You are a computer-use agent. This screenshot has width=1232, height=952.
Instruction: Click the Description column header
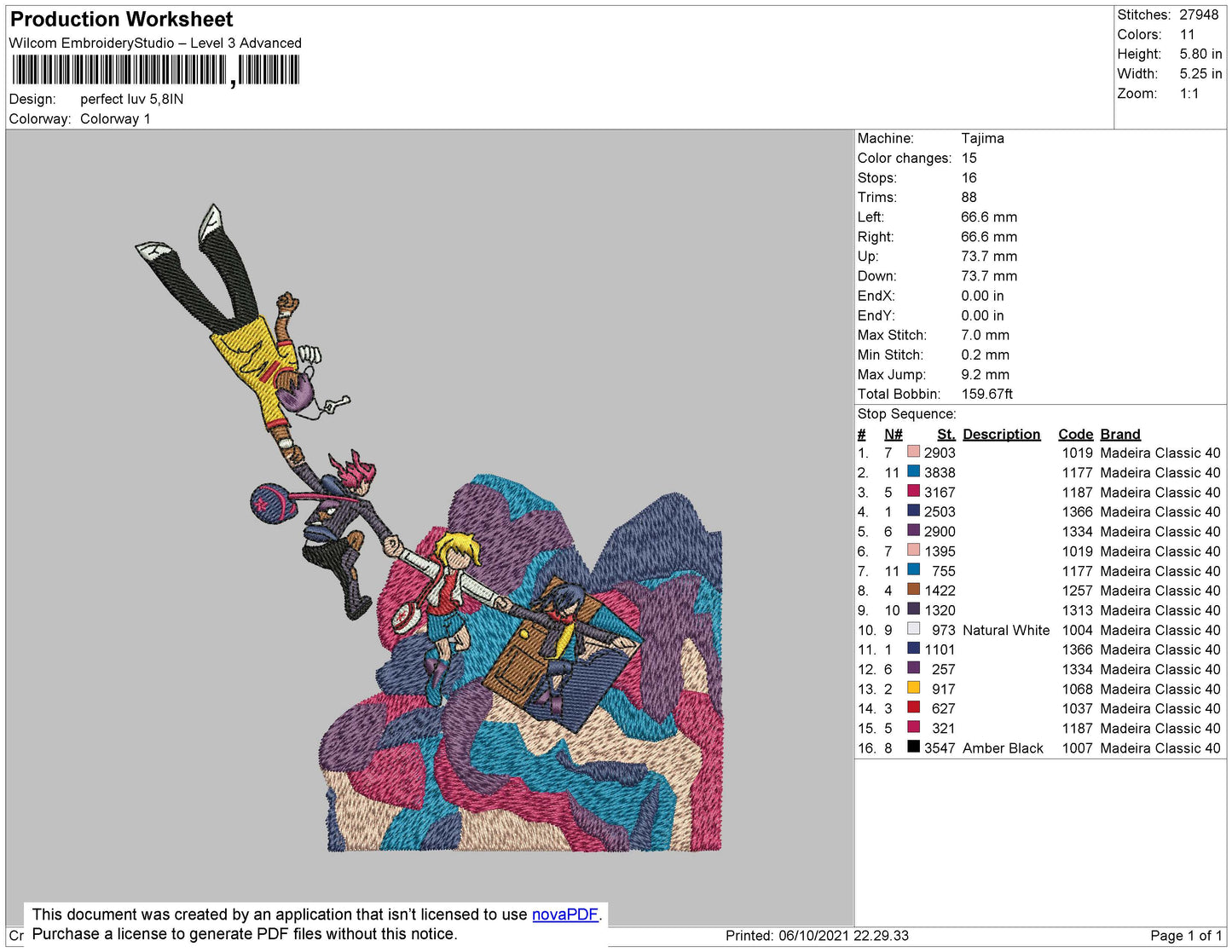(1002, 434)
